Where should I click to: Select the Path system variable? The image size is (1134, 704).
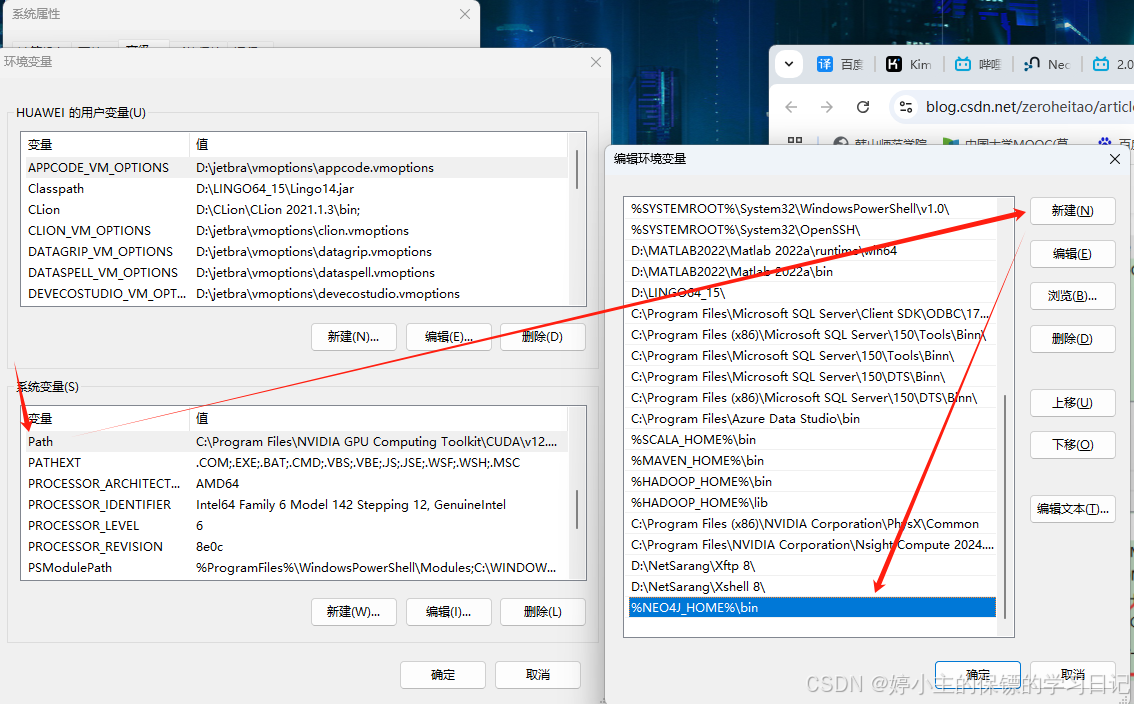click(297, 441)
